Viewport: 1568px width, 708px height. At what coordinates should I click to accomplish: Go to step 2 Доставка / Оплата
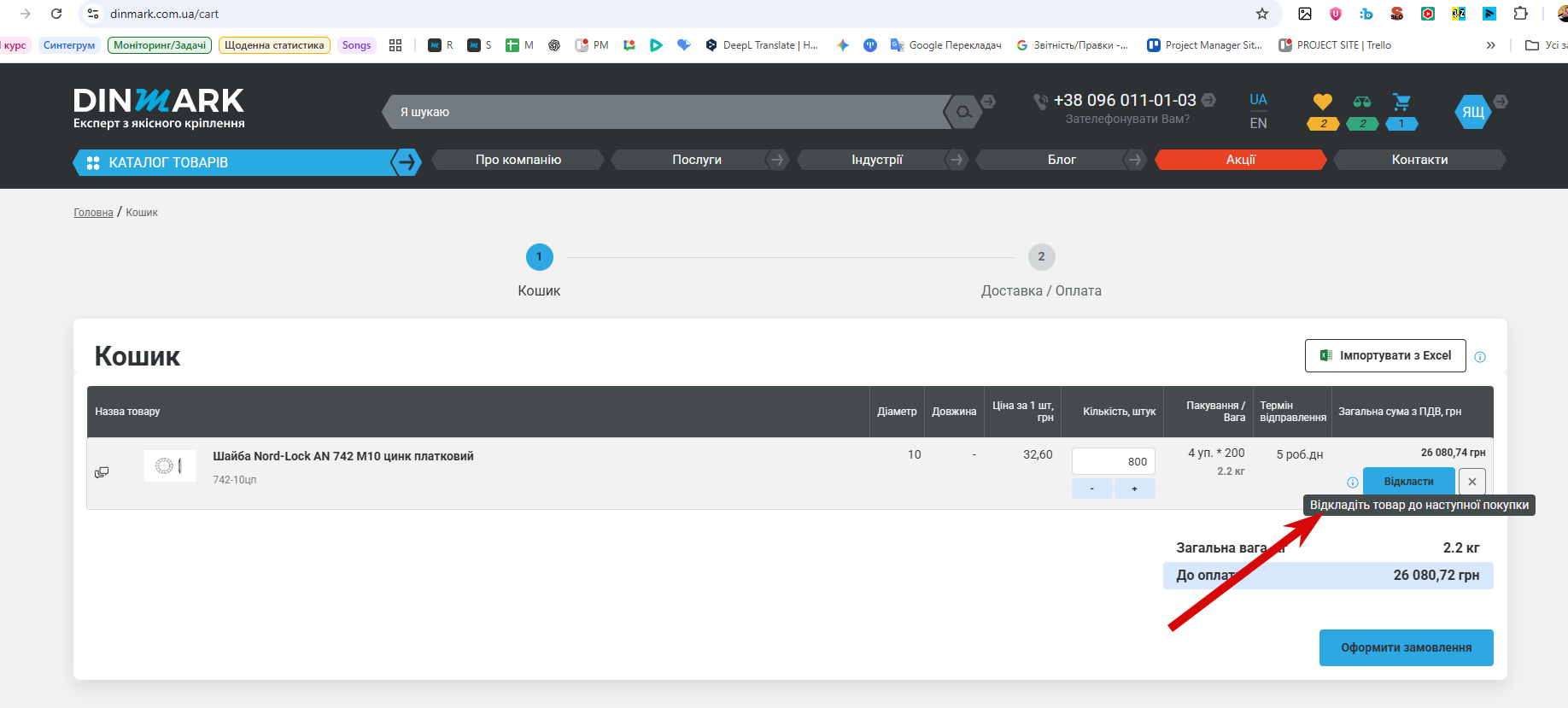pyautogui.click(x=1041, y=271)
